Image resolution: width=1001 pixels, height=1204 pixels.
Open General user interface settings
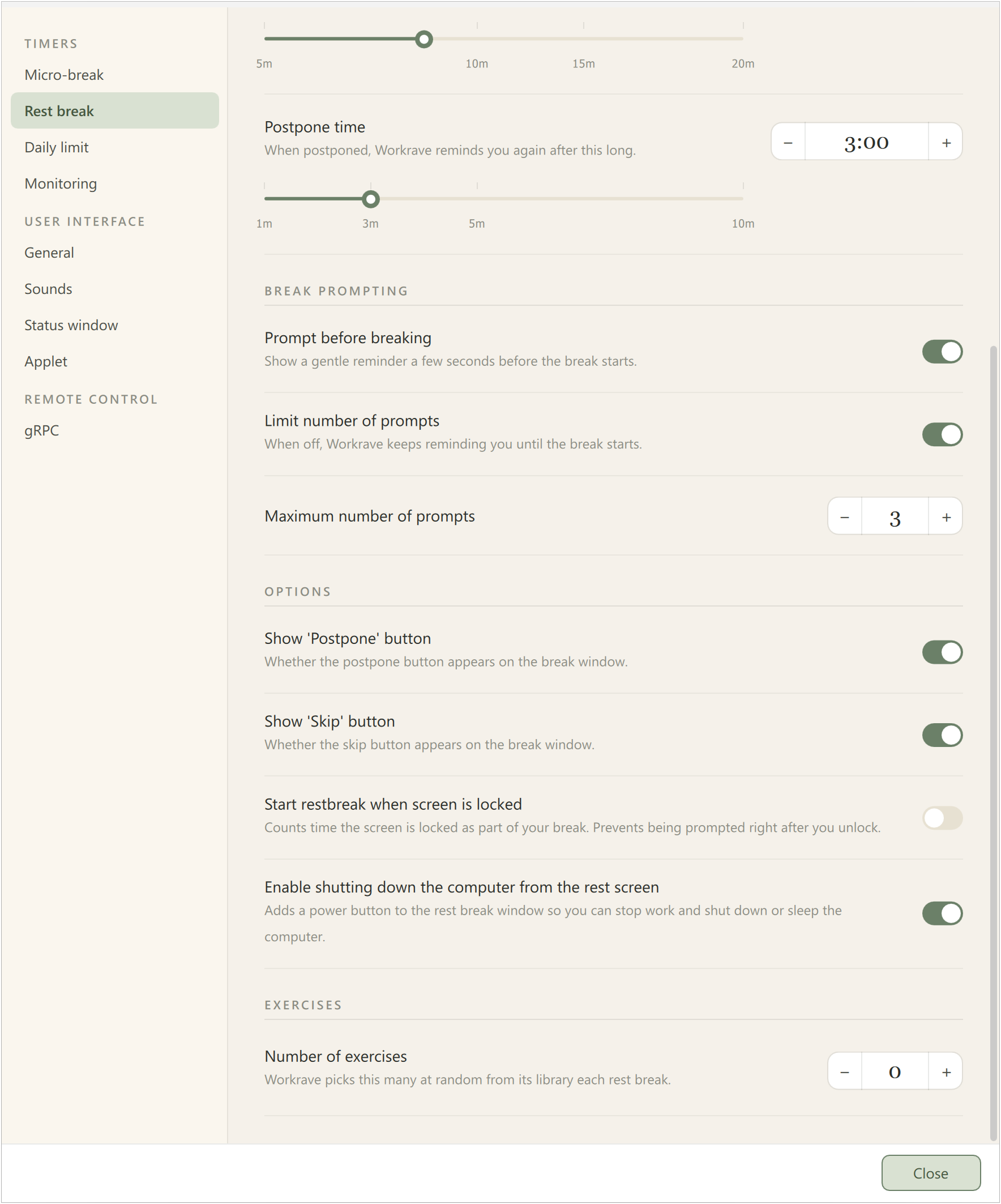pos(115,253)
